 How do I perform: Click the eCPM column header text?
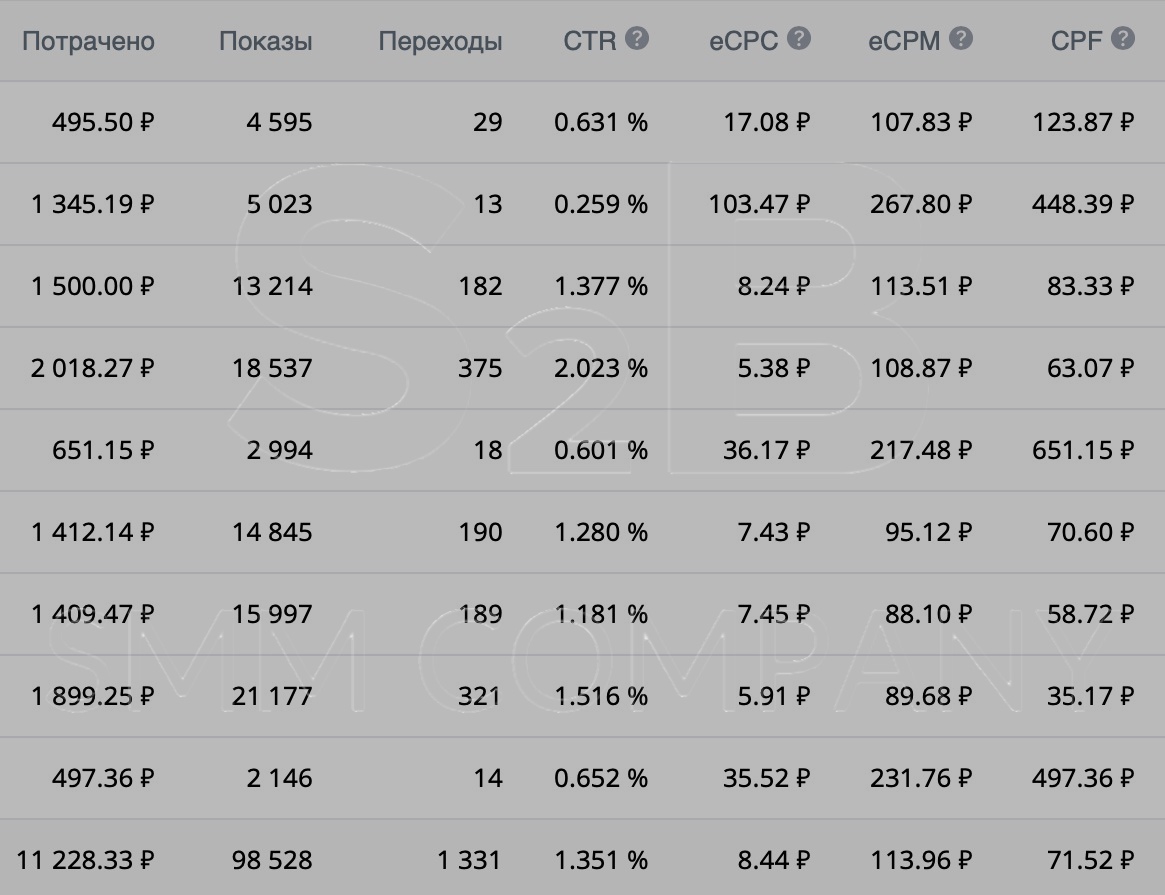(904, 41)
